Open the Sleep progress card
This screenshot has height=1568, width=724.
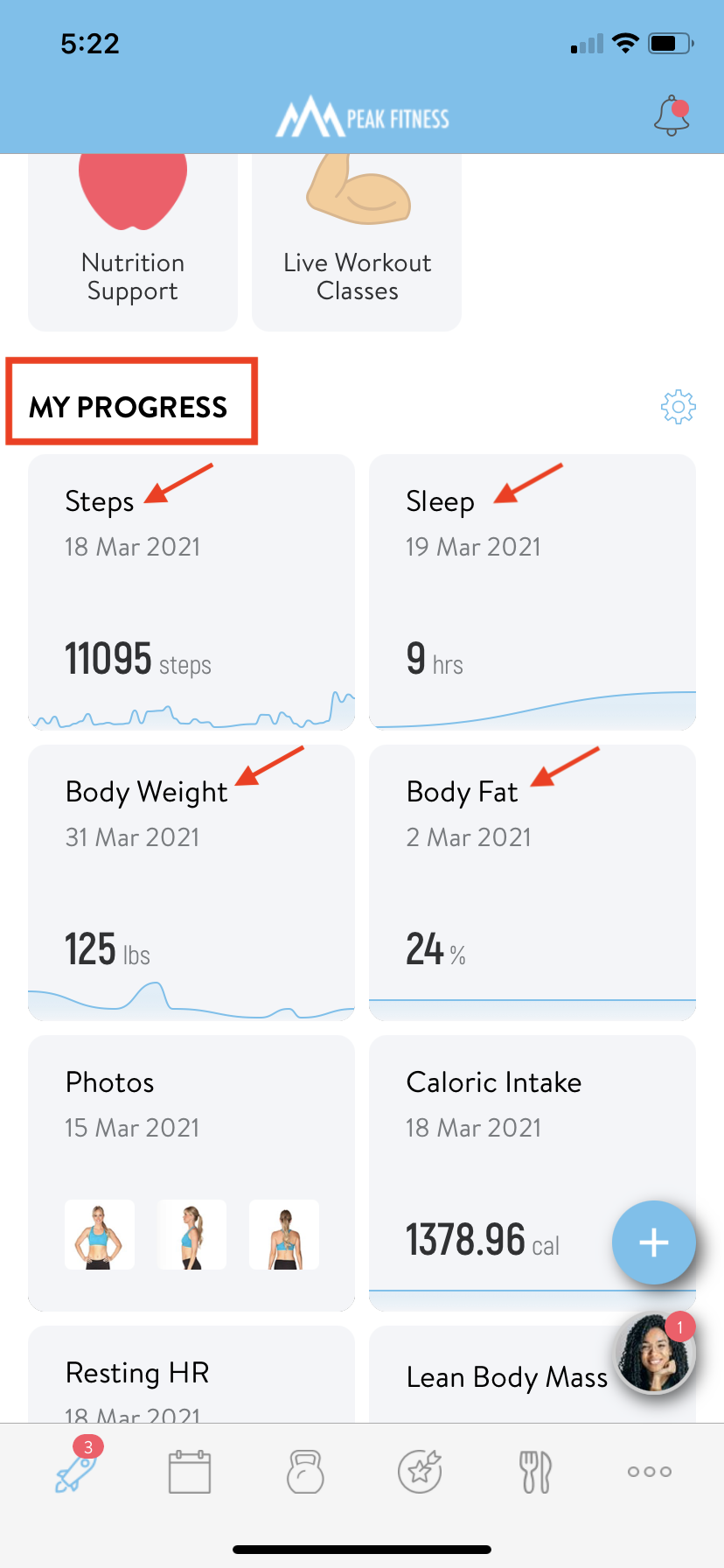pos(533,592)
